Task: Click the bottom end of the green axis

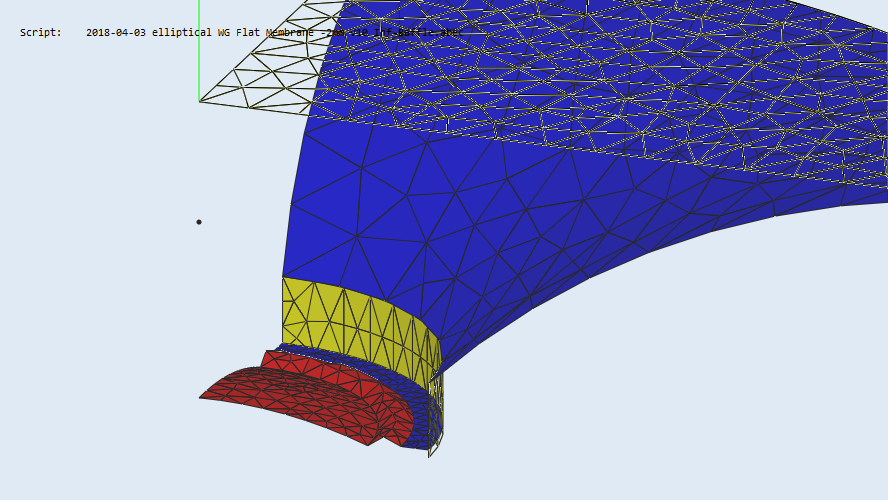Action: 199,98
